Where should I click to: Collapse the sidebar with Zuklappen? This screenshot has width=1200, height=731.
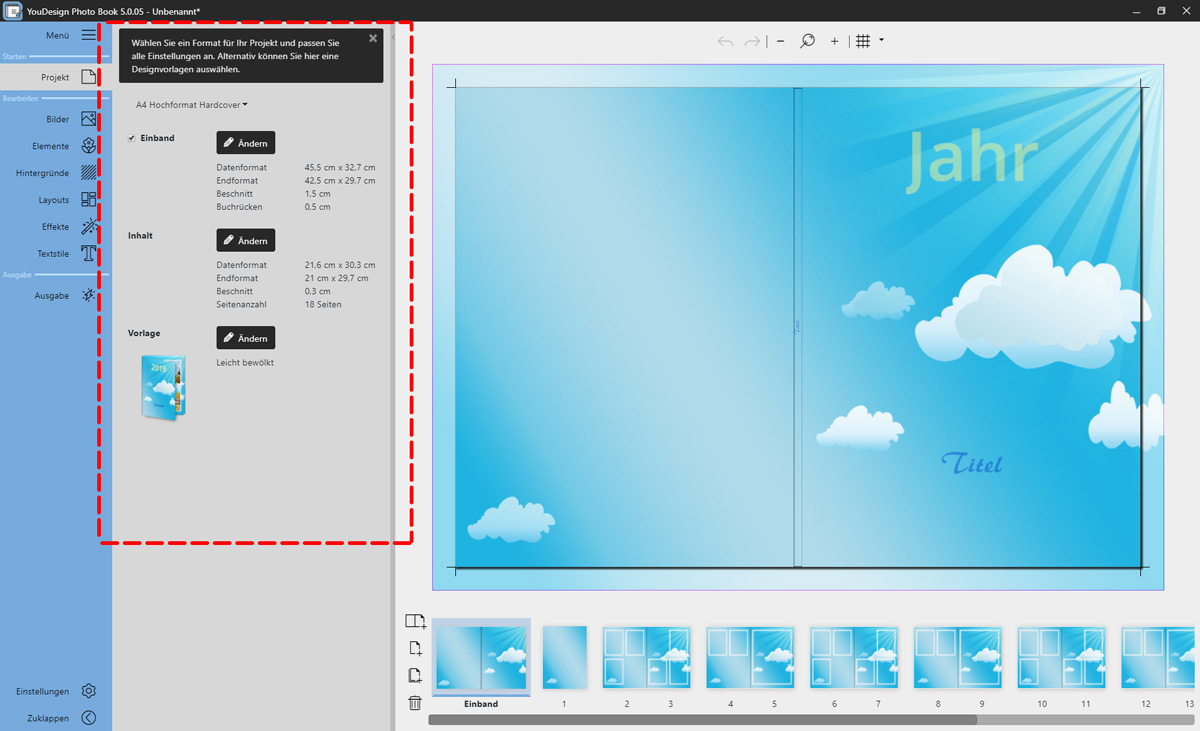[x=89, y=718]
